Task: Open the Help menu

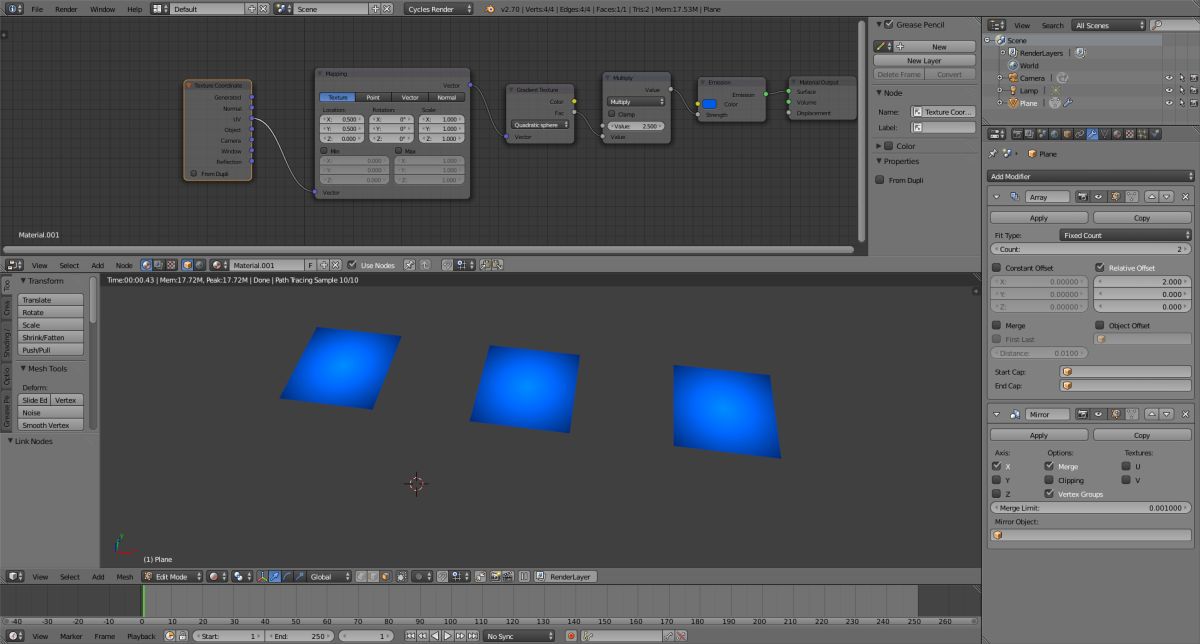Action: [x=134, y=8]
